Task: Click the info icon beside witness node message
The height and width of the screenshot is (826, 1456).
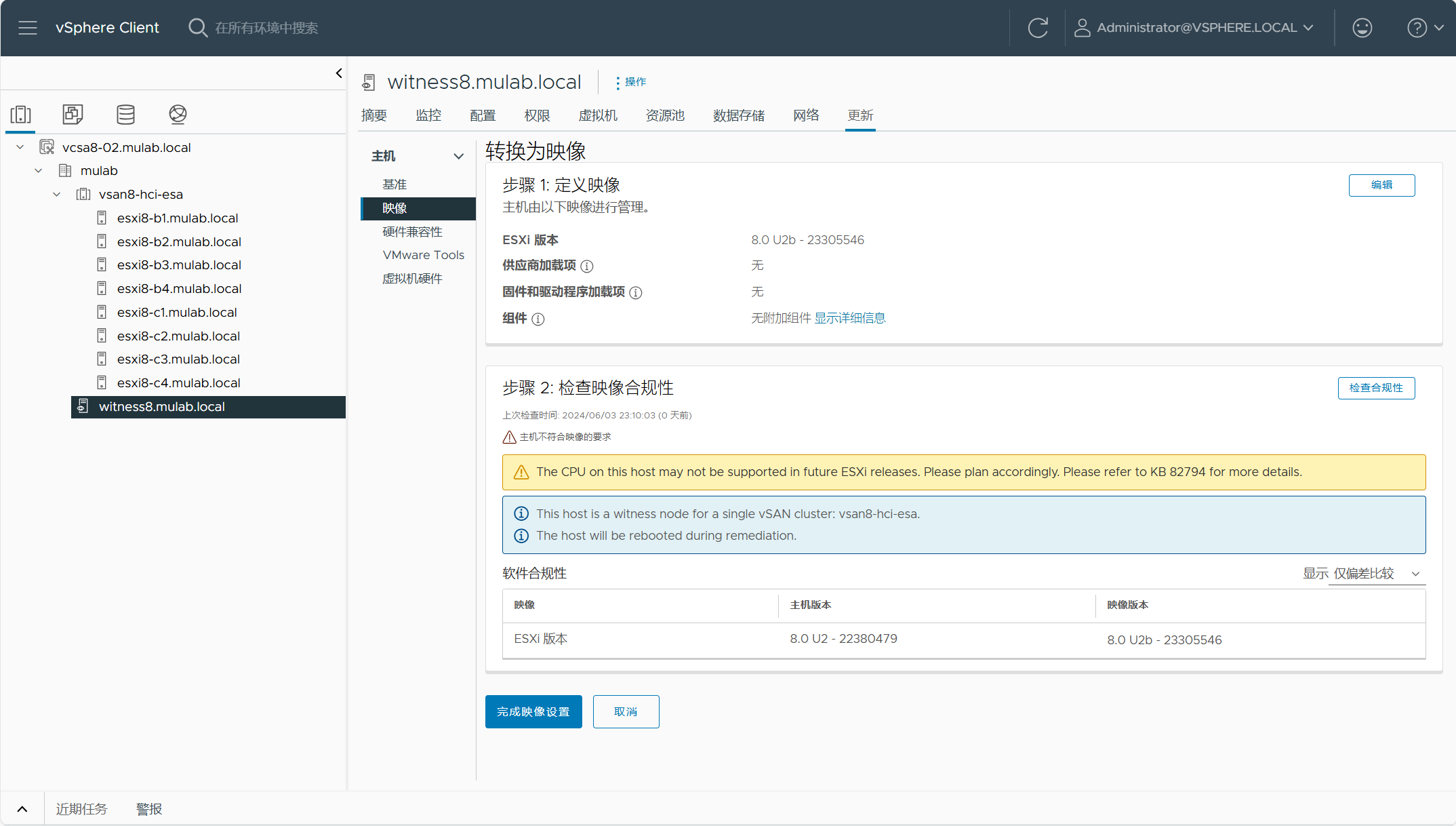Action: pos(521,514)
